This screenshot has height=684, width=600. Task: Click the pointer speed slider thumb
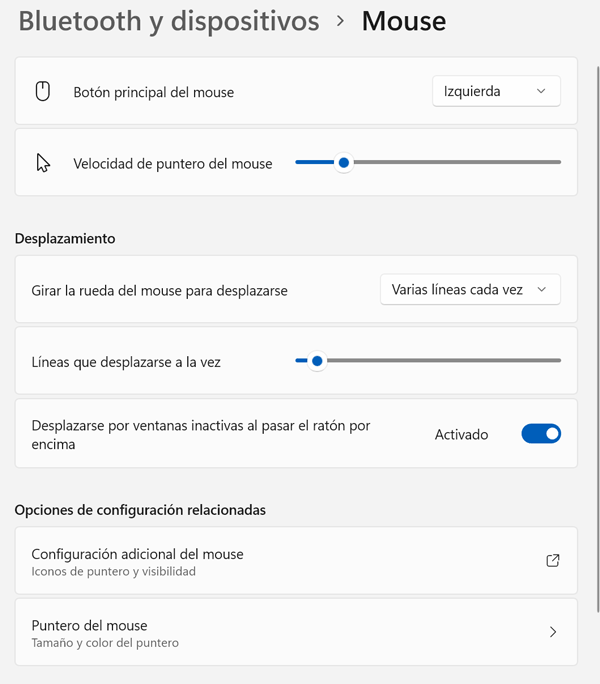pyautogui.click(x=343, y=162)
